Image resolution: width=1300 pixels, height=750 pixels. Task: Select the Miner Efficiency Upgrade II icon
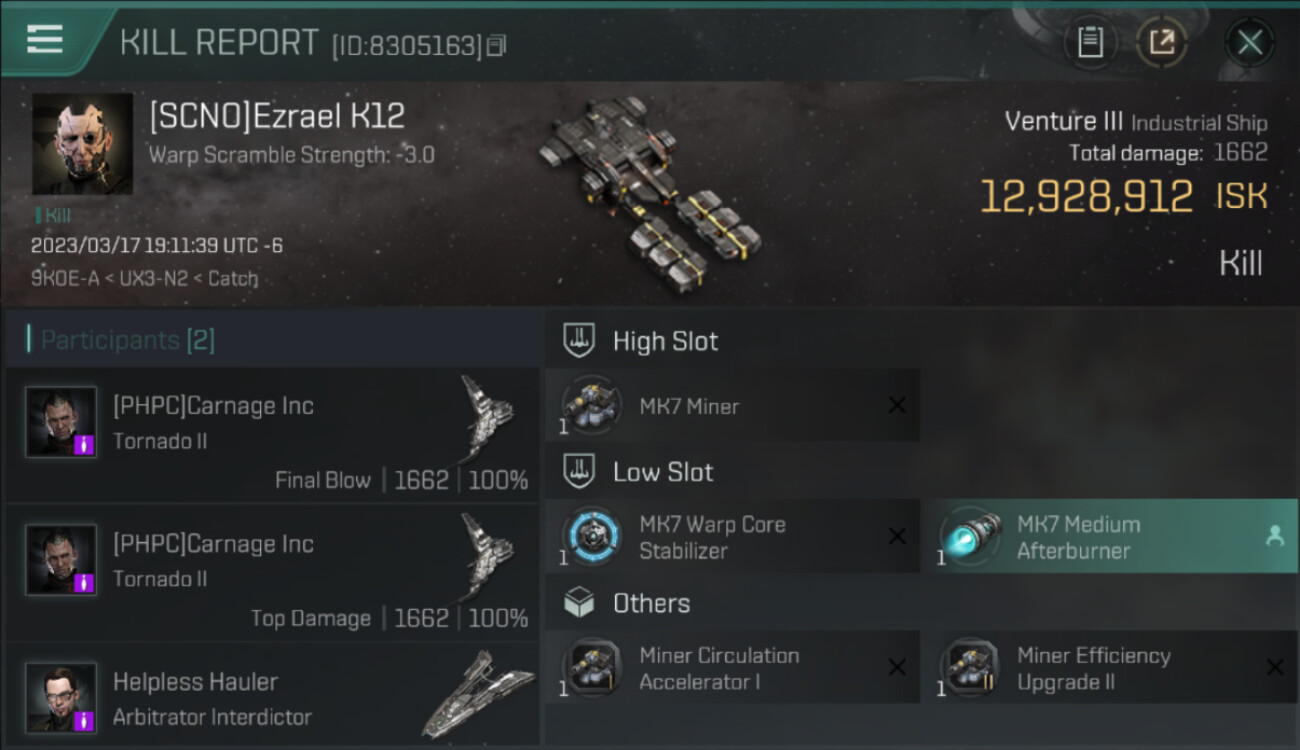[x=970, y=668]
